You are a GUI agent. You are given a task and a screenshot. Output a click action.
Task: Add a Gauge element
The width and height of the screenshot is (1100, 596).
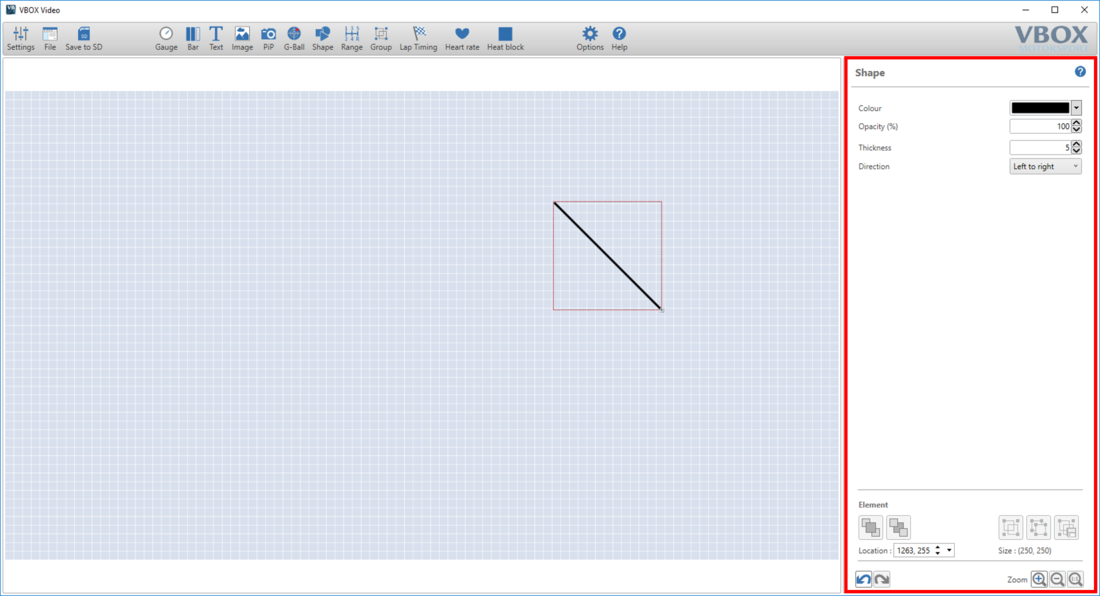[166, 39]
